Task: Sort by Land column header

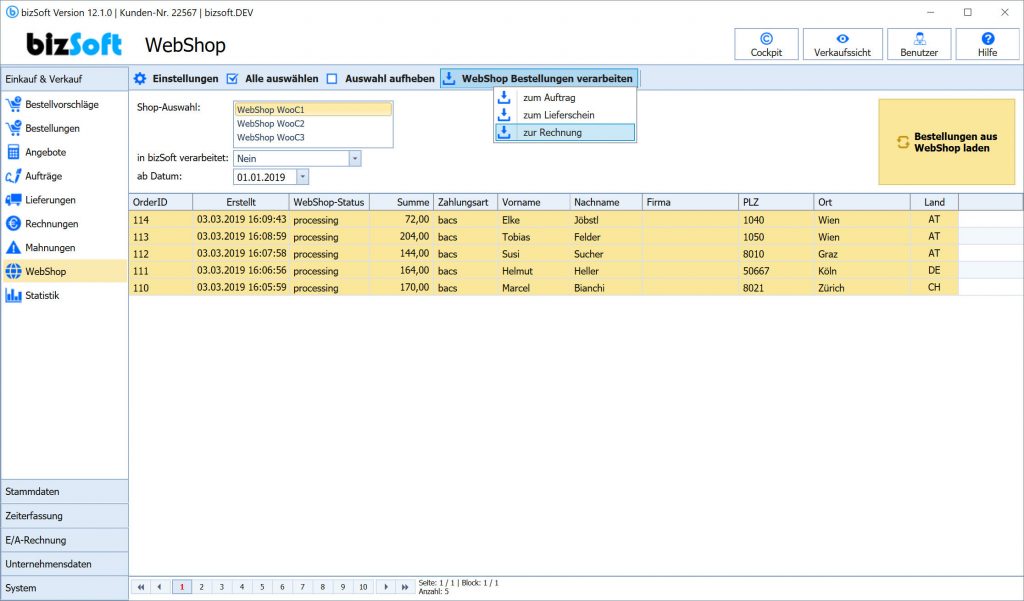Action: [x=935, y=202]
